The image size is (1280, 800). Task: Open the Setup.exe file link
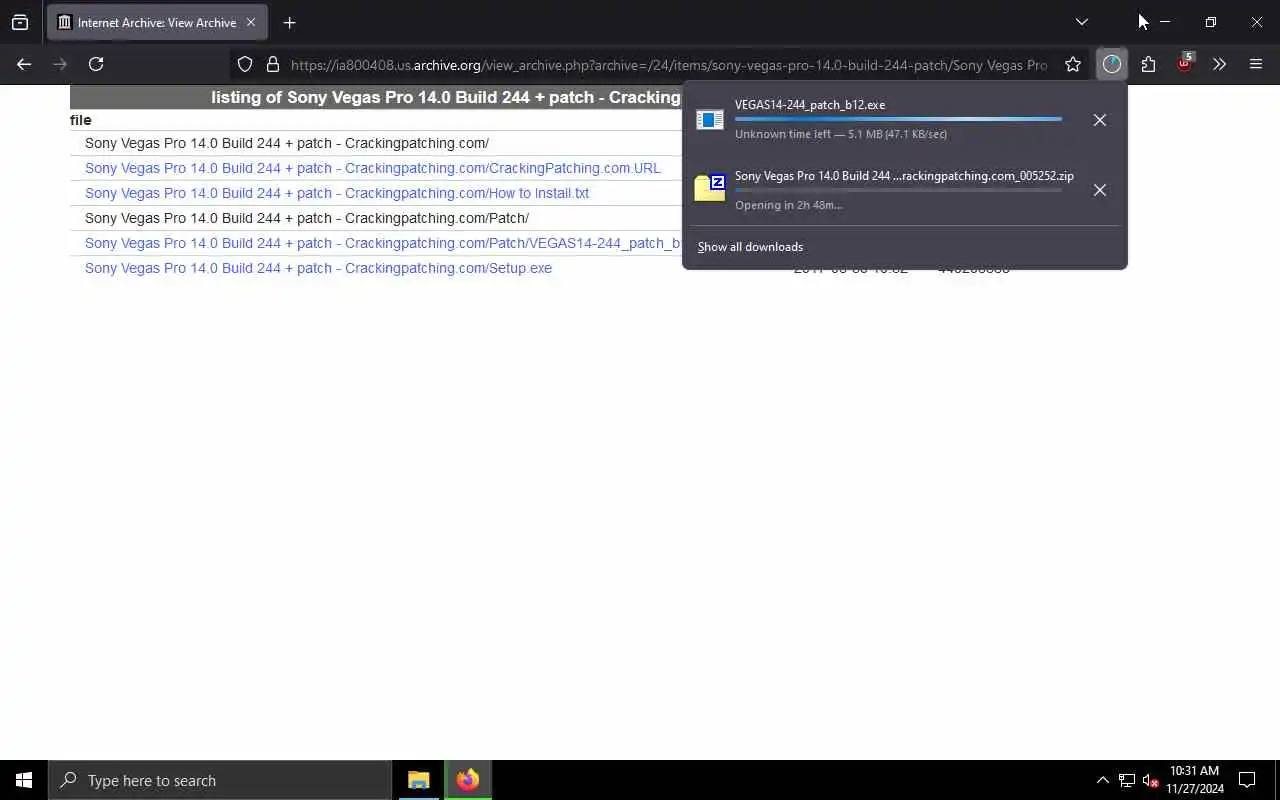(318, 268)
